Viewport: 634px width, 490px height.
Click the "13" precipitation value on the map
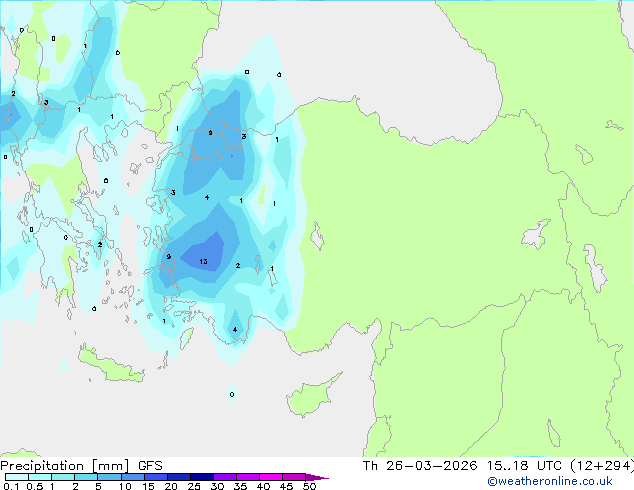[x=203, y=262]
